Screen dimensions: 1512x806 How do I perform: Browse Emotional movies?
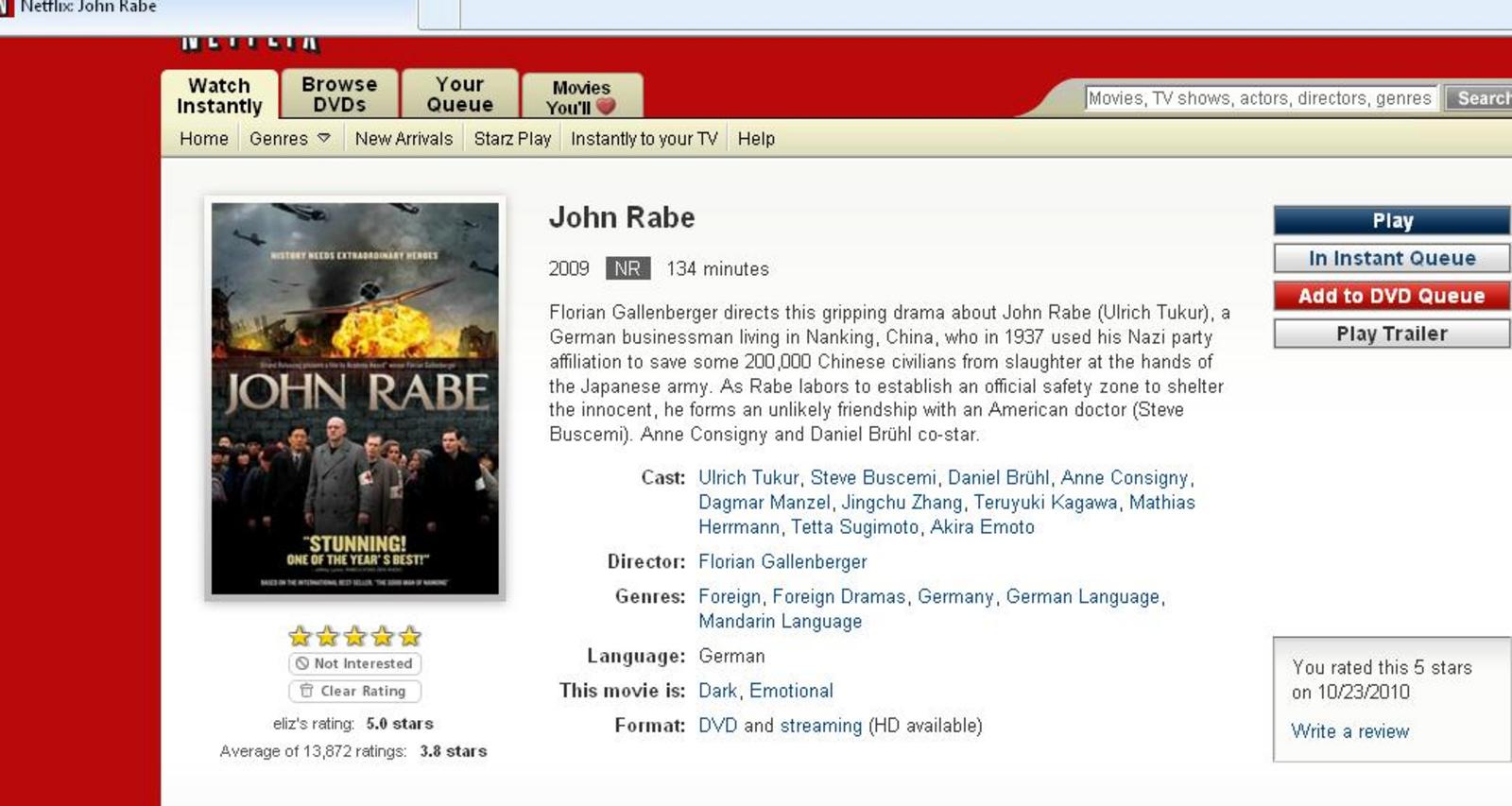pos(791,691)
